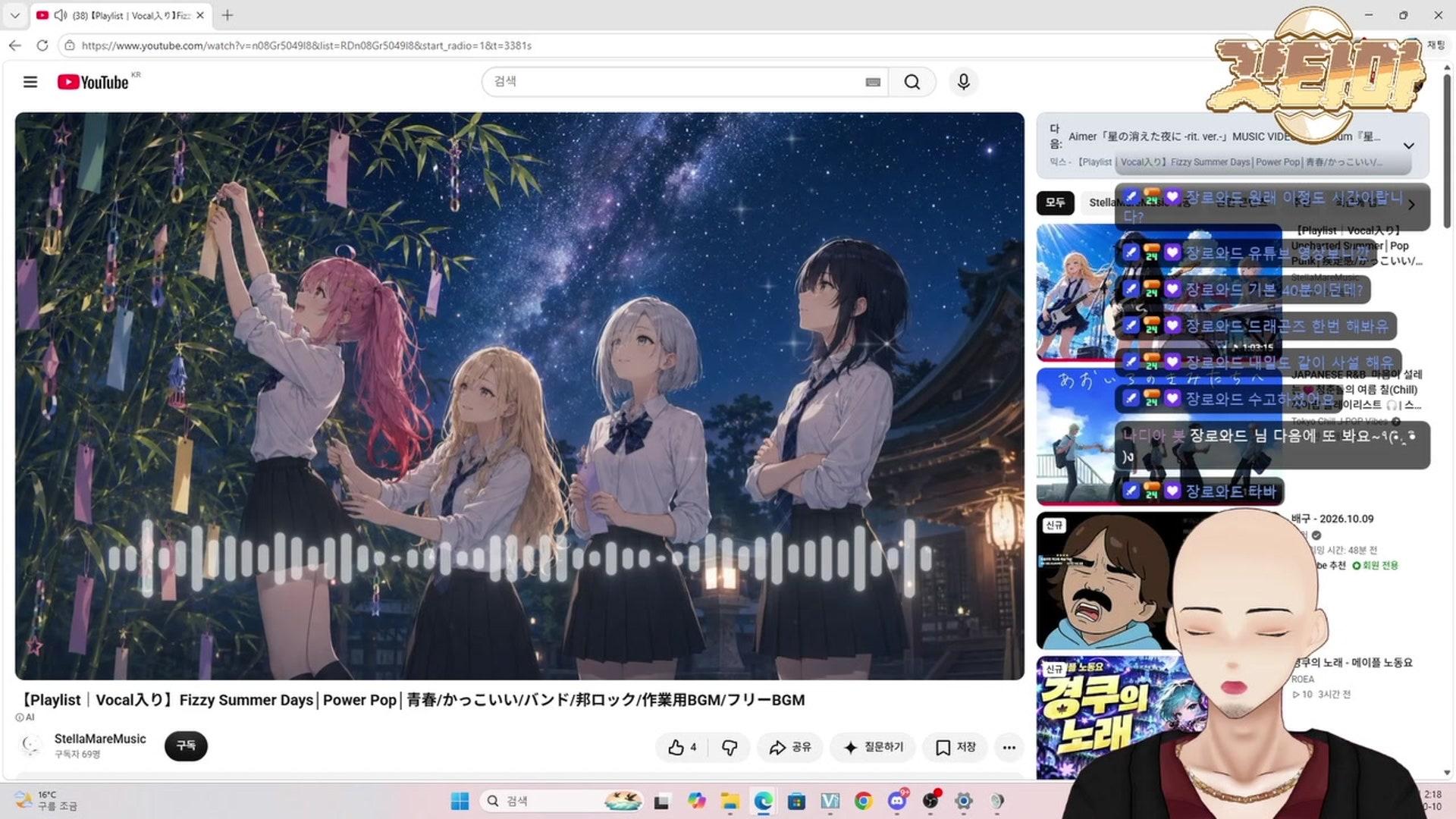
Task: Open the StellaMareMusic channel name link
Action: [x=100, y=739]
